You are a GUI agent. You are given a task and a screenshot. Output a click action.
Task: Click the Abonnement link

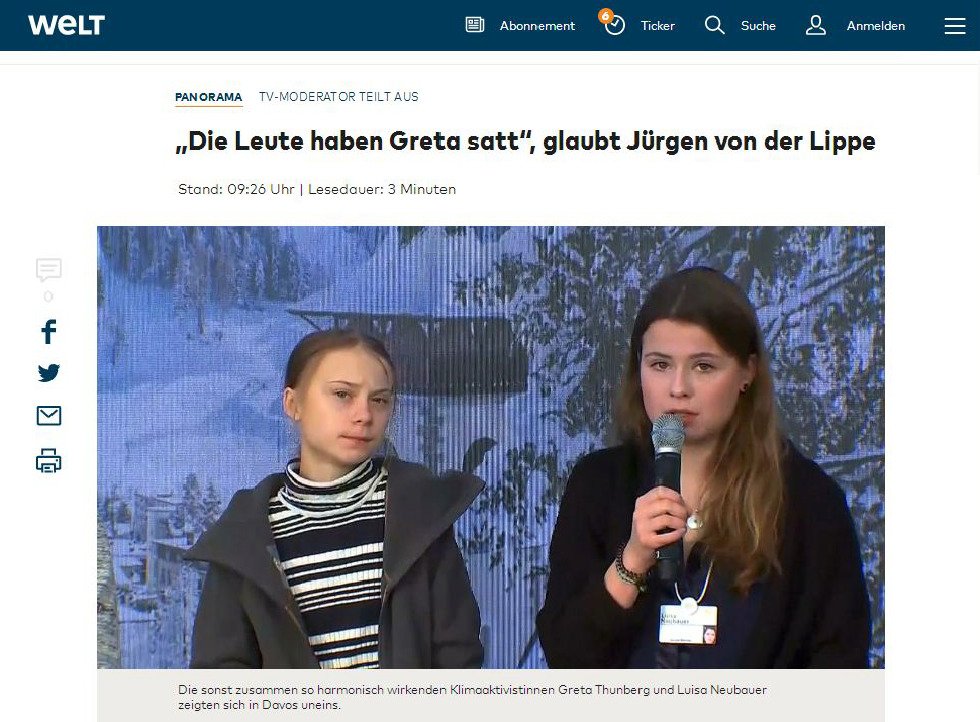click(537, 26)
